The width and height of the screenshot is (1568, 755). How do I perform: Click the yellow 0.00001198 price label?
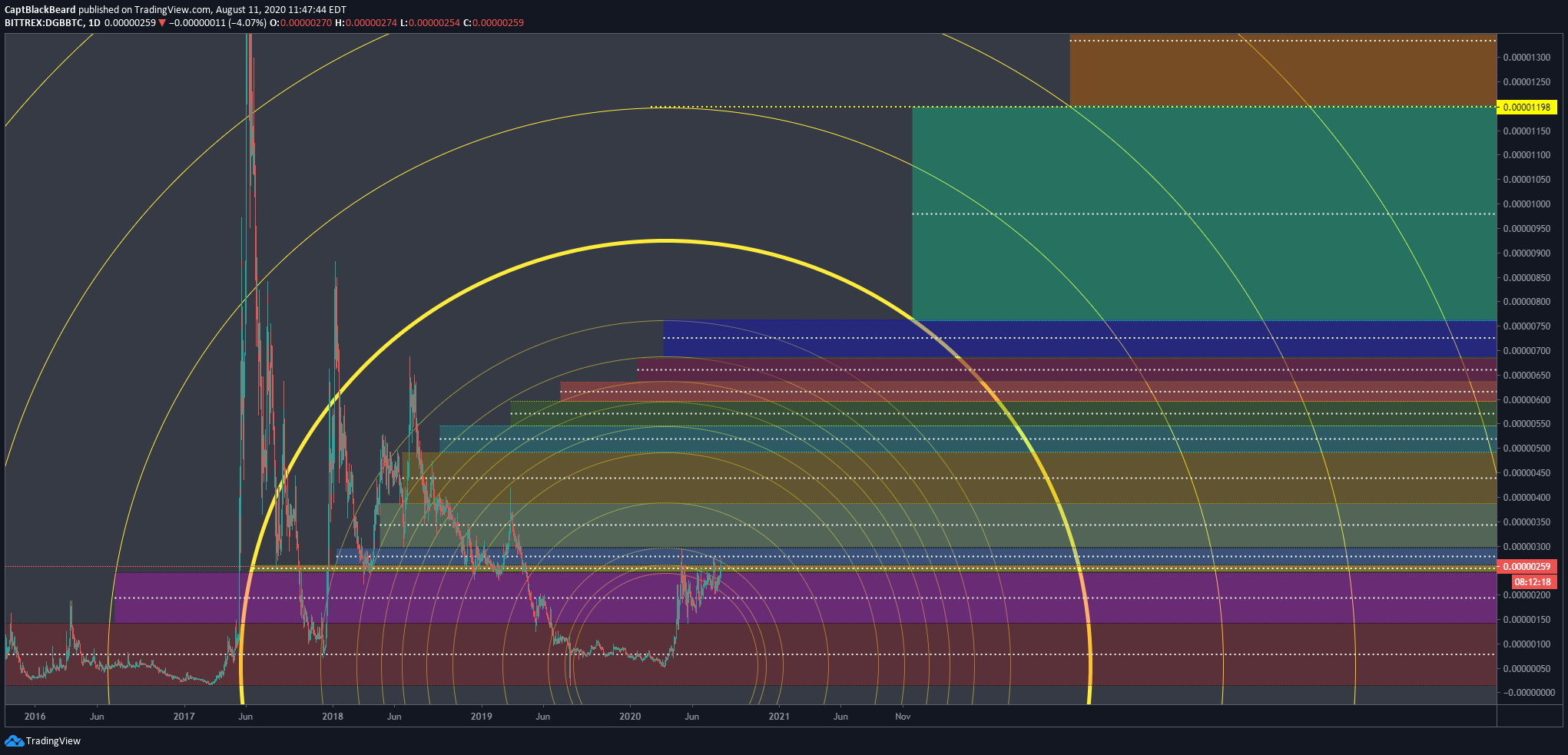tap(1527, 108)
